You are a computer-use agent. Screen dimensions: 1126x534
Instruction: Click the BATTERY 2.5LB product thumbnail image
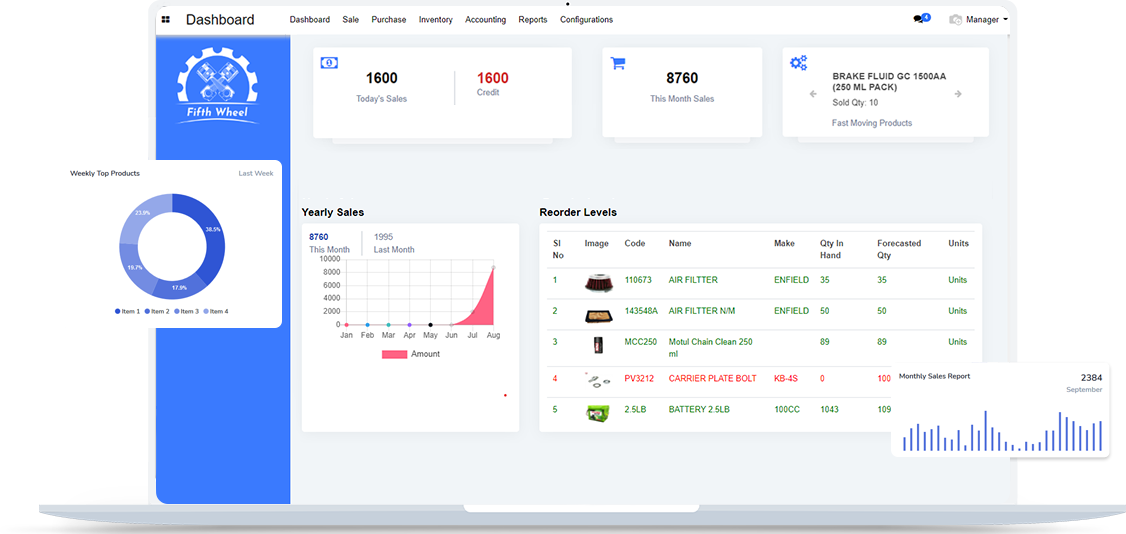tap(598, 410)
